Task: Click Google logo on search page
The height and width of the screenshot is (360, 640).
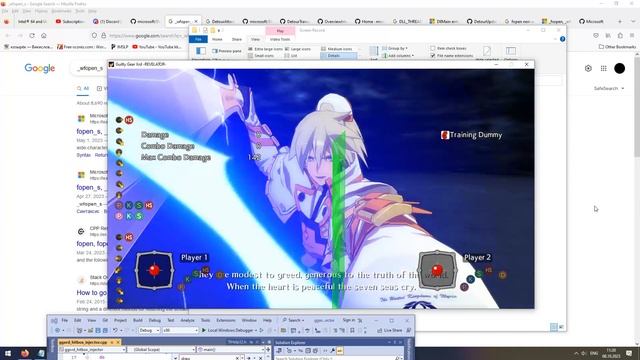Action: [40, 68]
